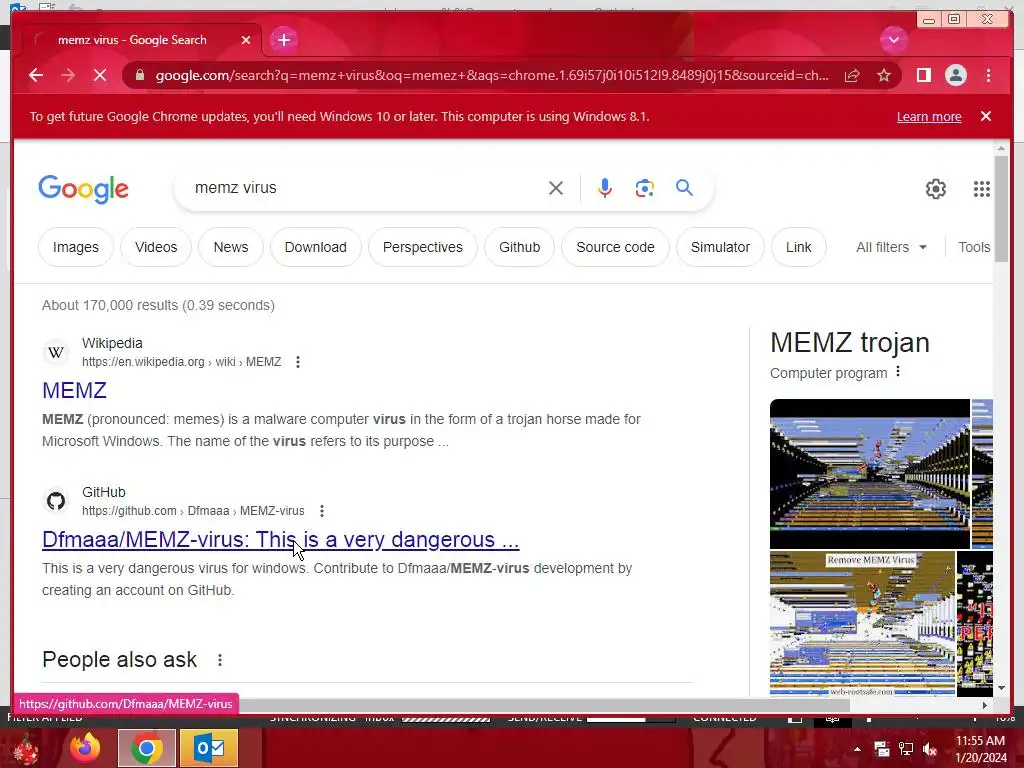Open the MEMZ Wikipedia result
1024x768 pixels.
tap(74, 390)
